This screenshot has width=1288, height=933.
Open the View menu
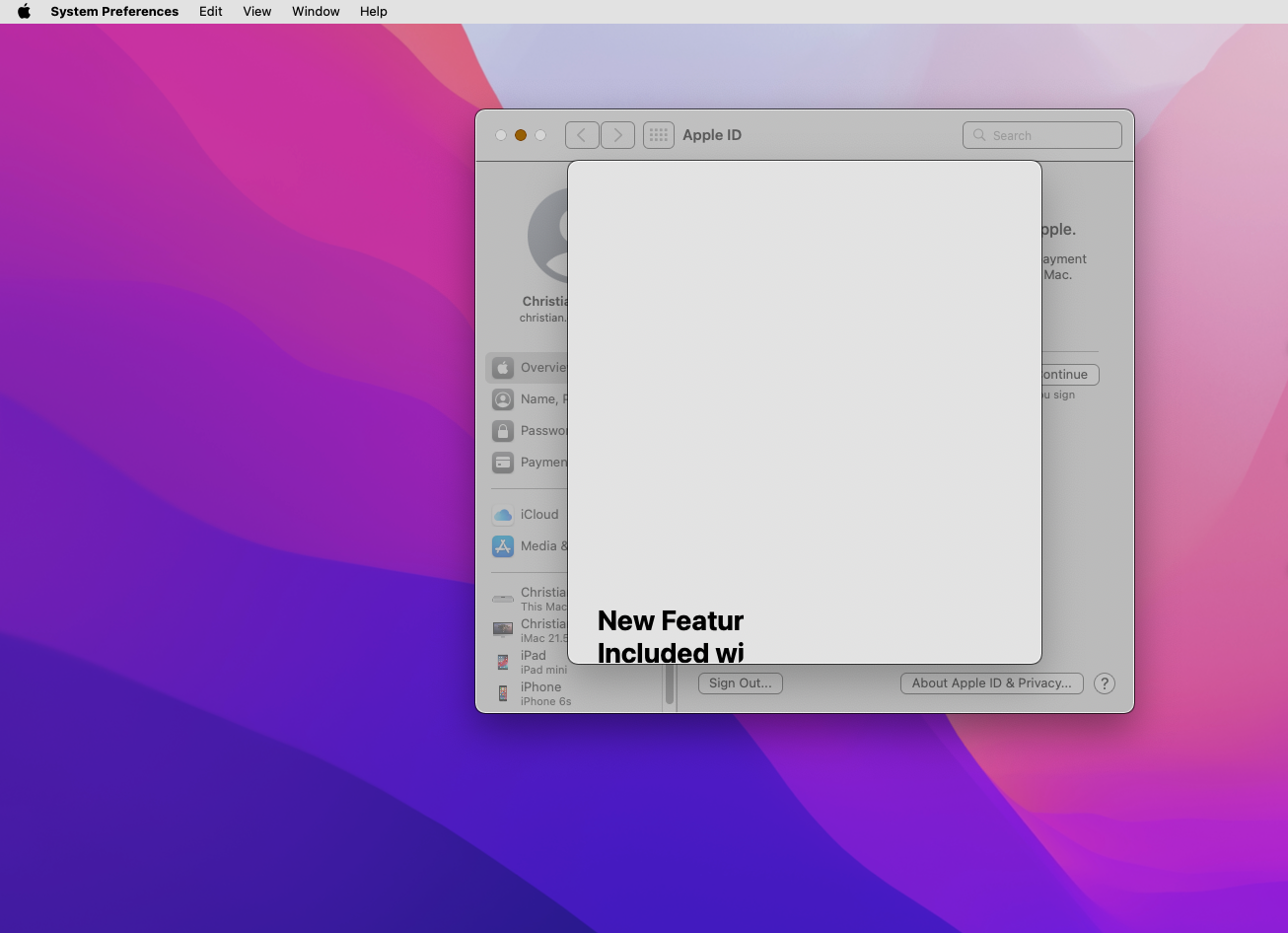click(x=256, y=12)
